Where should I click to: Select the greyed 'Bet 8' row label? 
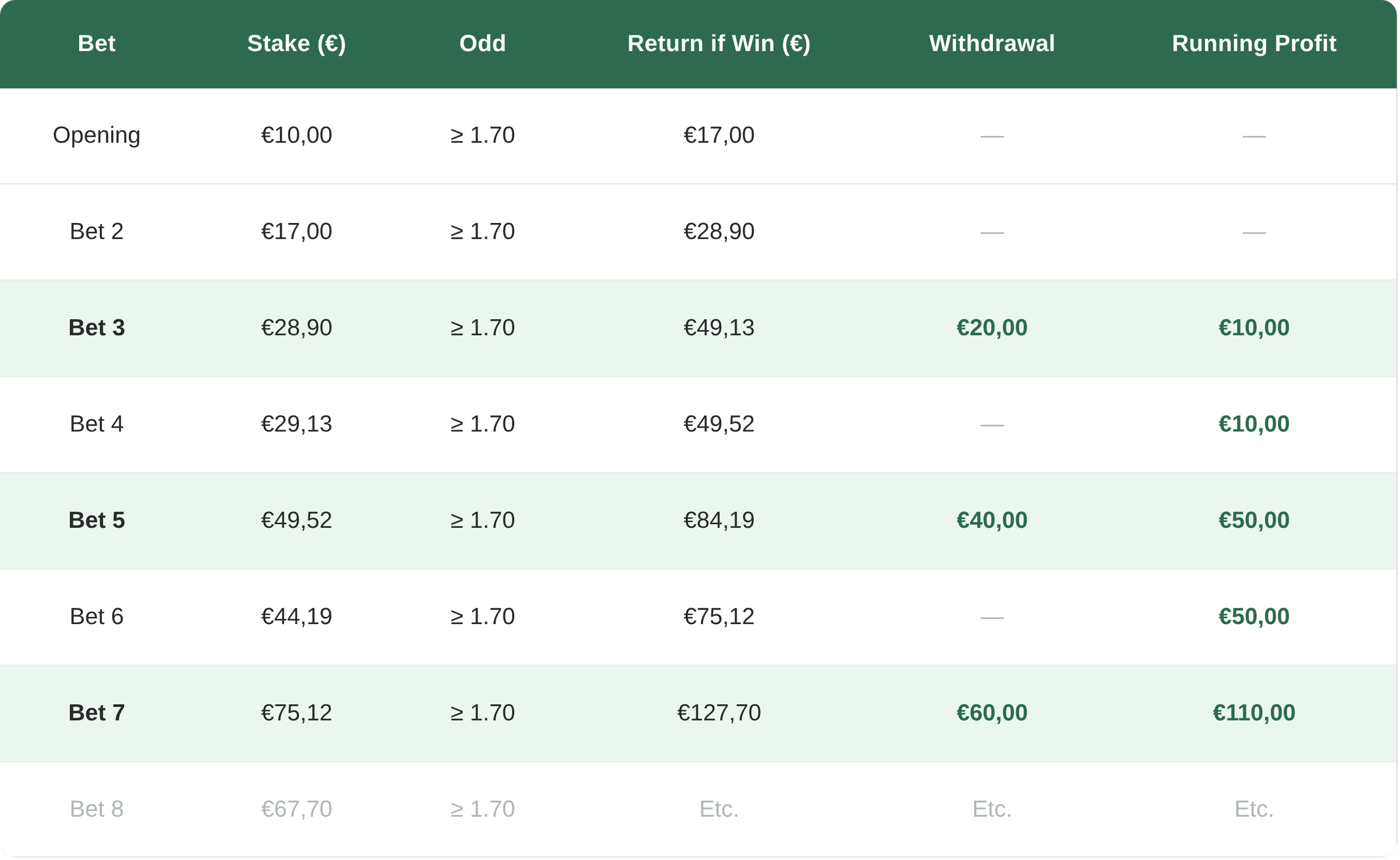coord(97,810)
